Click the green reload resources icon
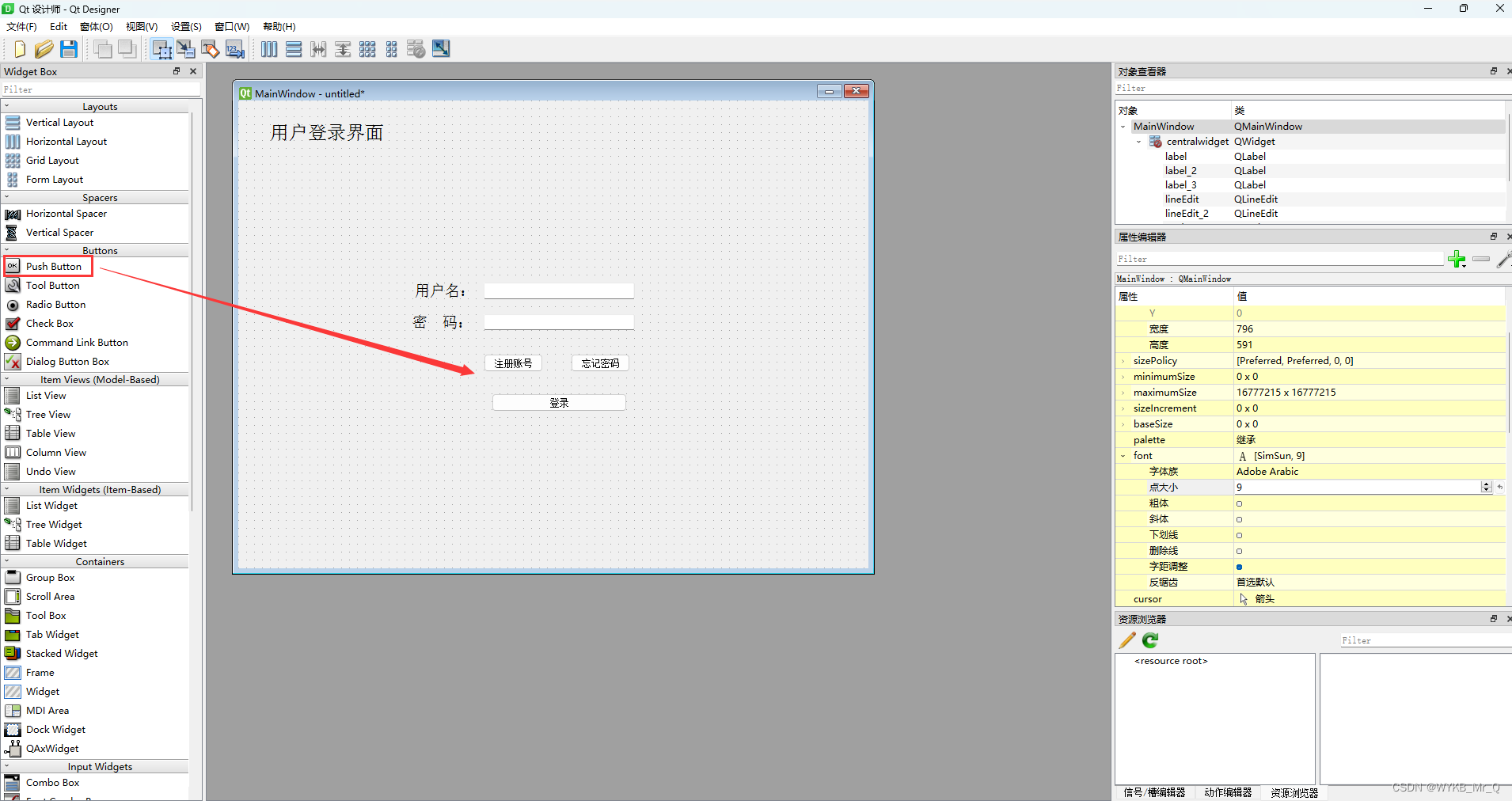The width and height of the screenshot is (1512, 801). (x=1150, y=640)
